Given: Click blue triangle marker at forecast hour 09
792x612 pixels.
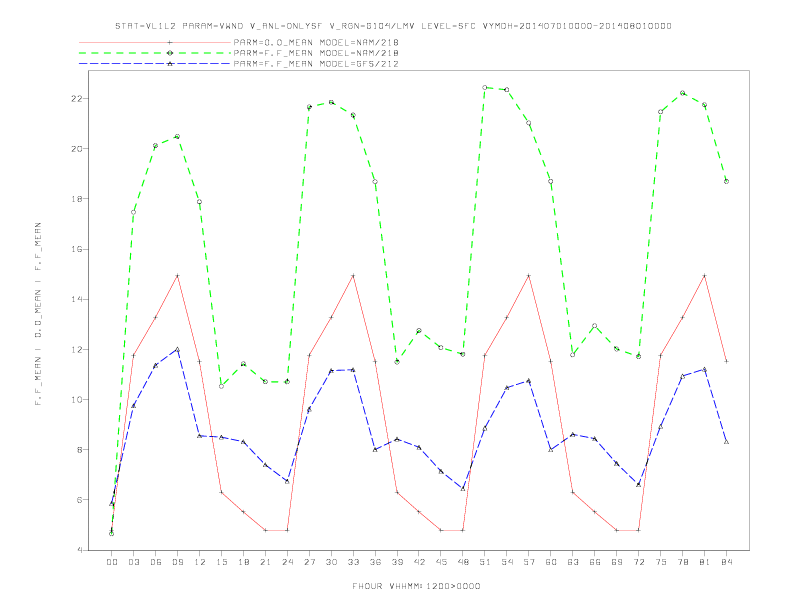Looking at the screenshot, I should coord(177,349).
